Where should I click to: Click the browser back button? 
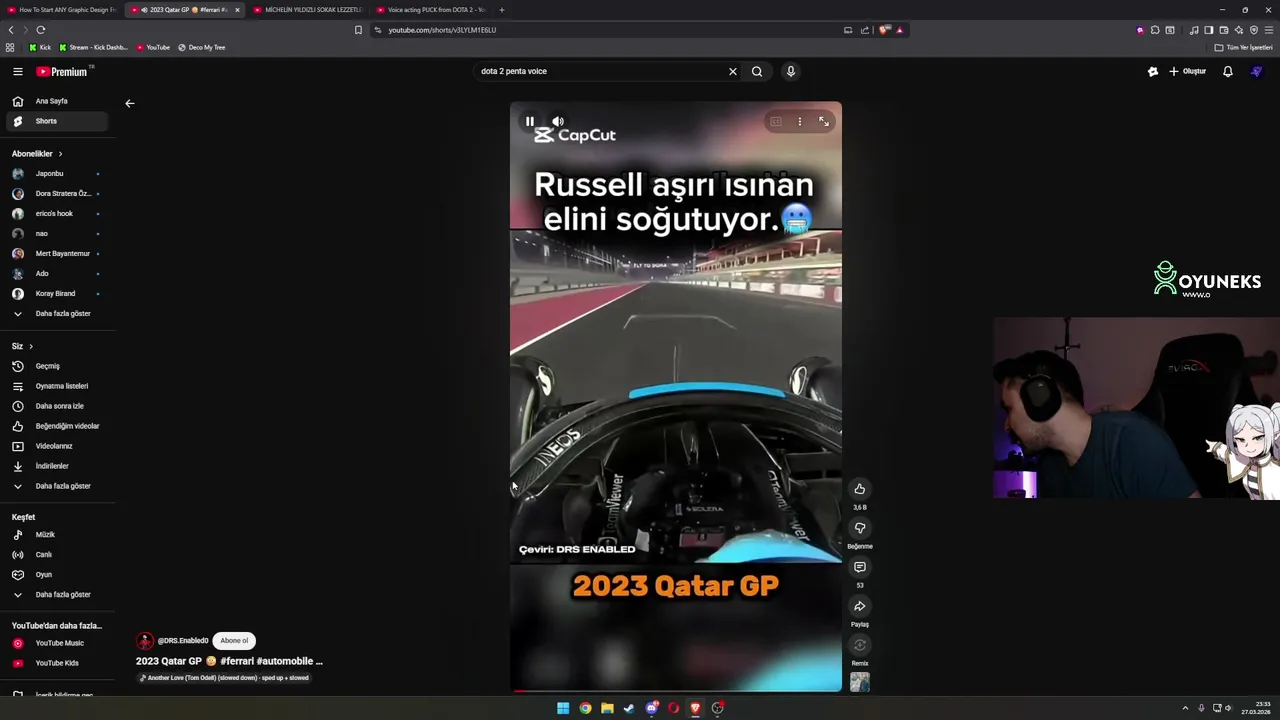[x=11, y=30]
